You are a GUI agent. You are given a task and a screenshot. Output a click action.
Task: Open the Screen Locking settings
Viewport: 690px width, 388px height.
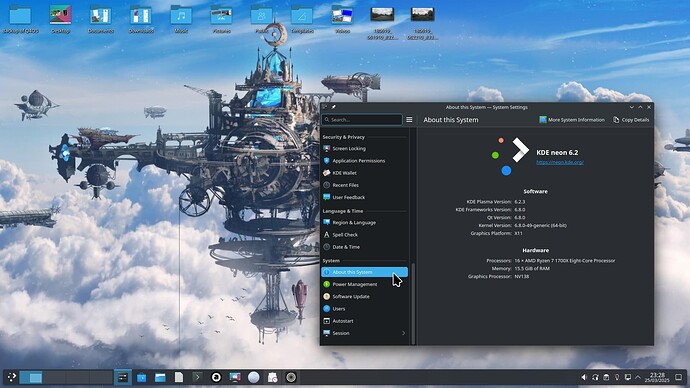tap(364, 149)
